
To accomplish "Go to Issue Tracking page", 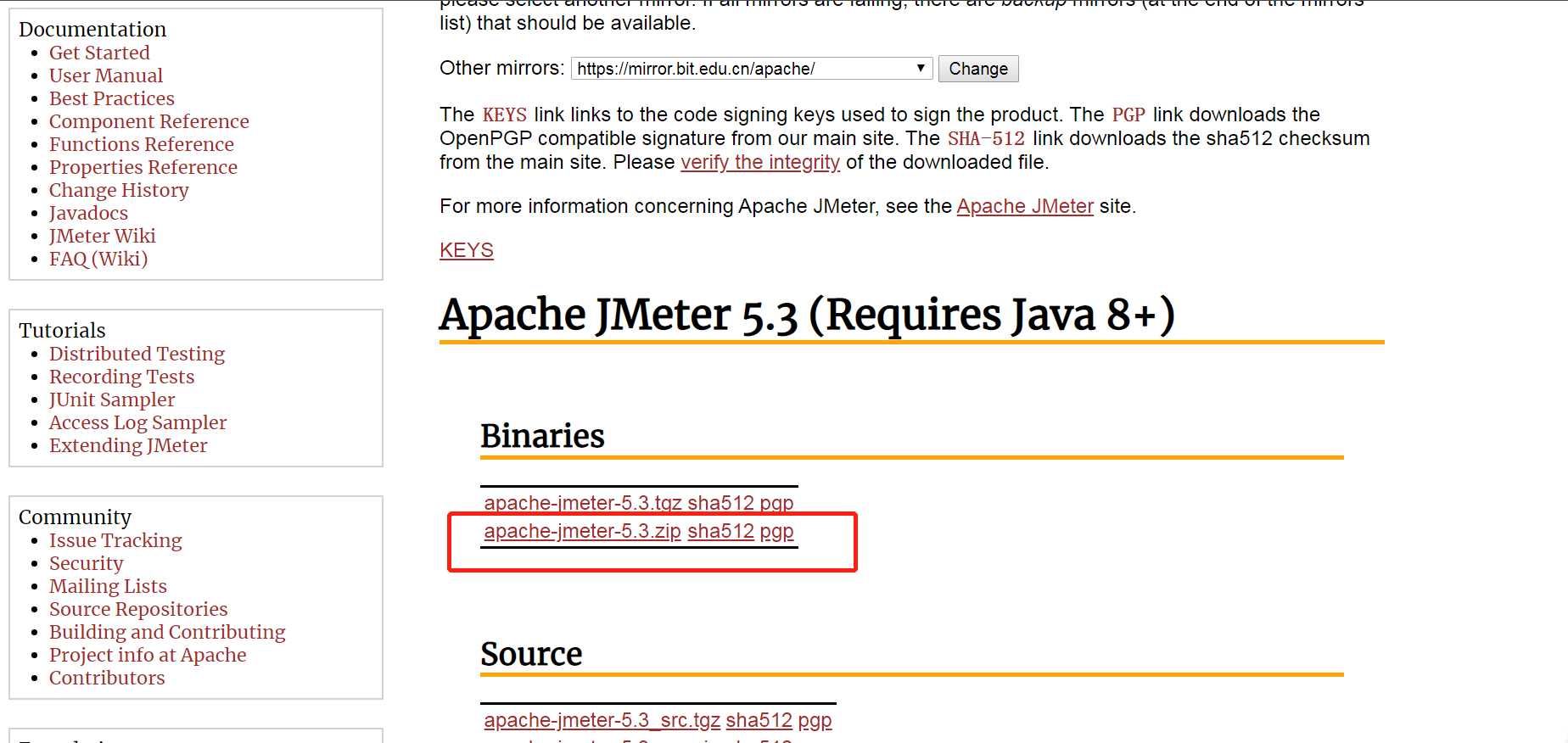I will (x=115, y=540).
